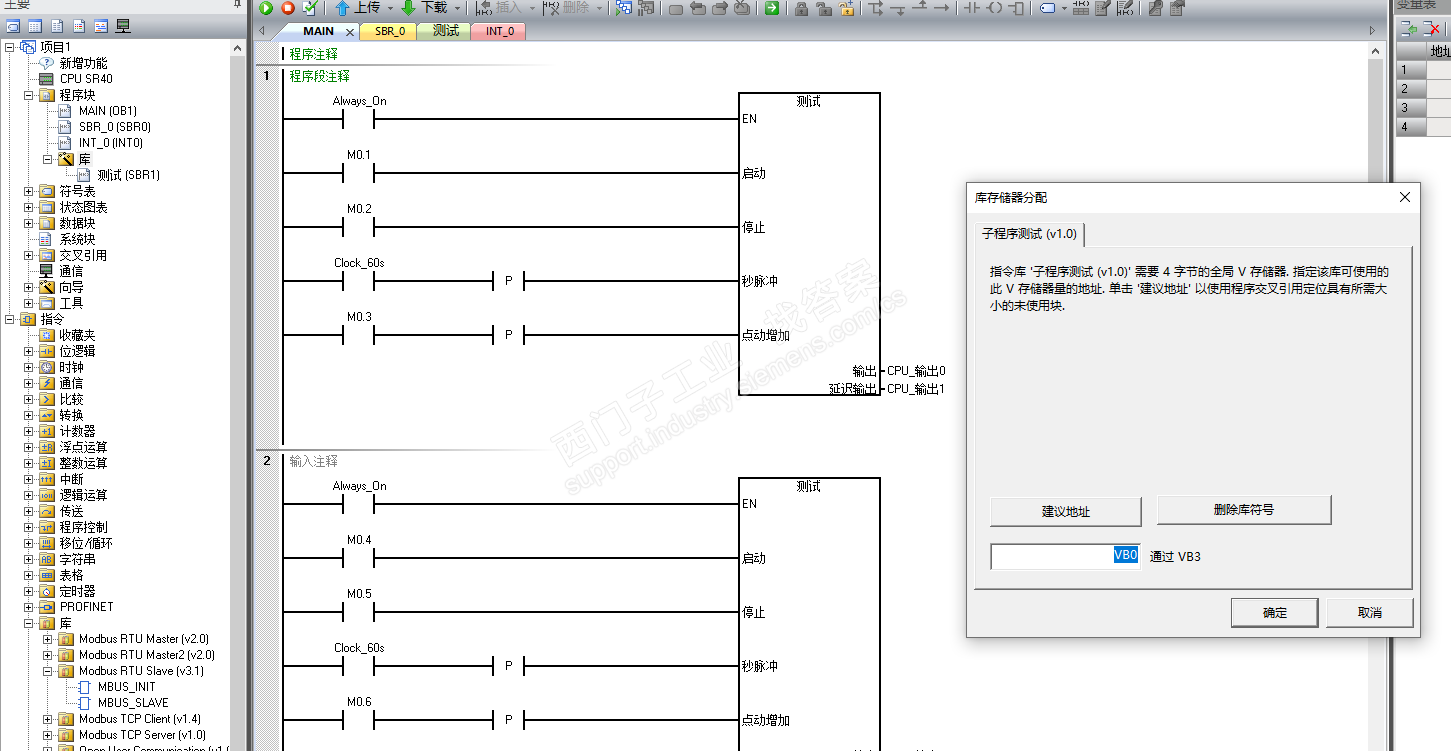
Task: Click the VB0 address input field
Action: (1066, 556)
